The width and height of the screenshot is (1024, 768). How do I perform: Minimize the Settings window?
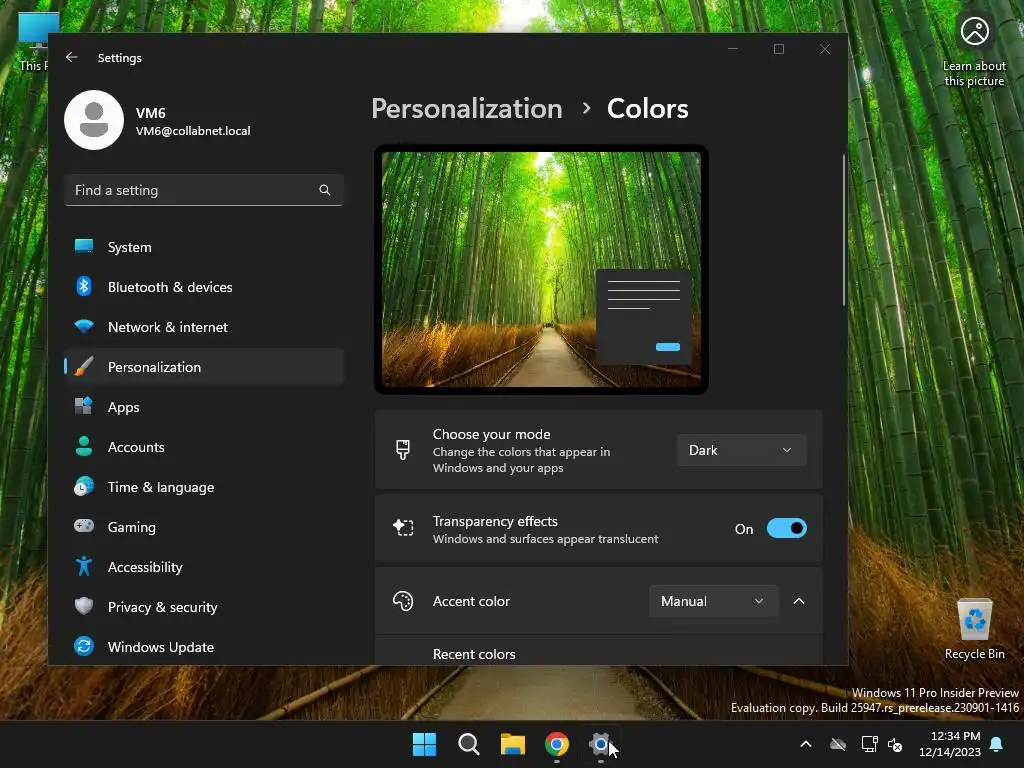[x=733, y=49]
